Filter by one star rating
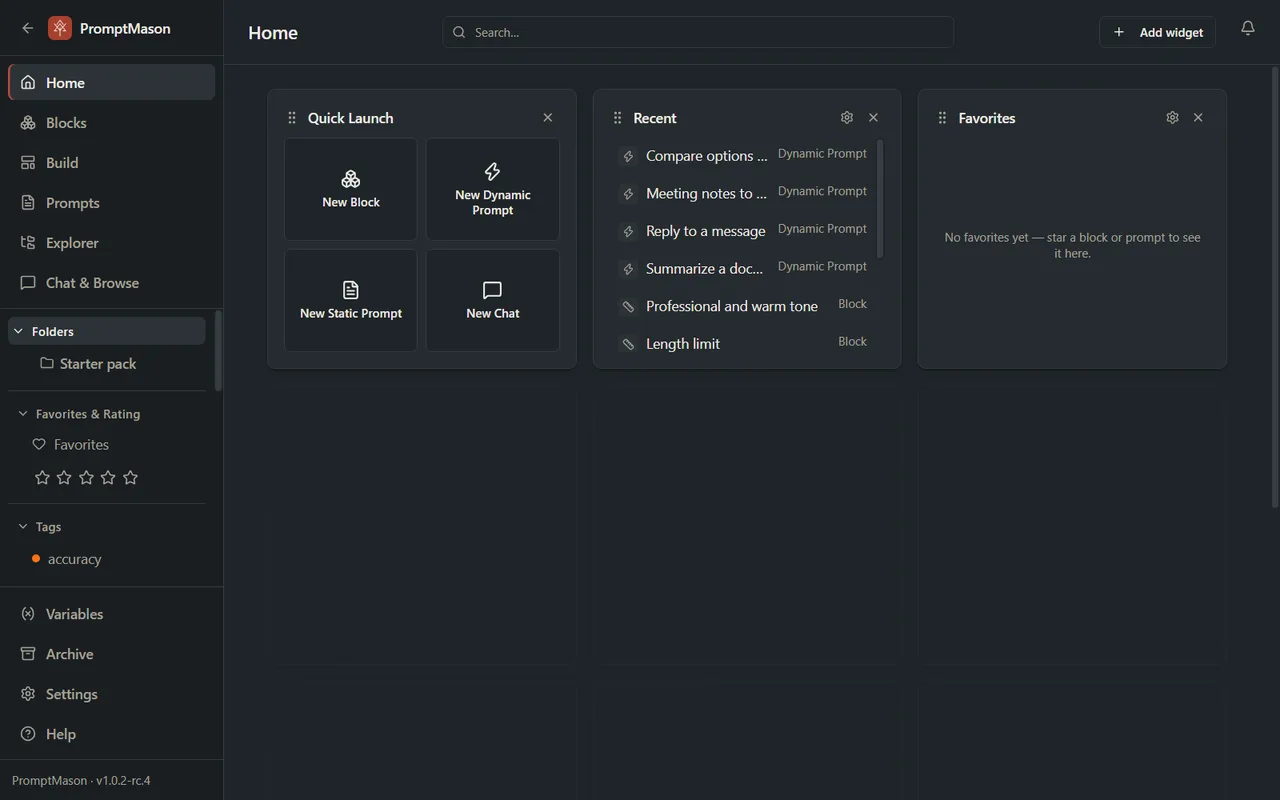 pyautogui.click(x=42, y=478)
